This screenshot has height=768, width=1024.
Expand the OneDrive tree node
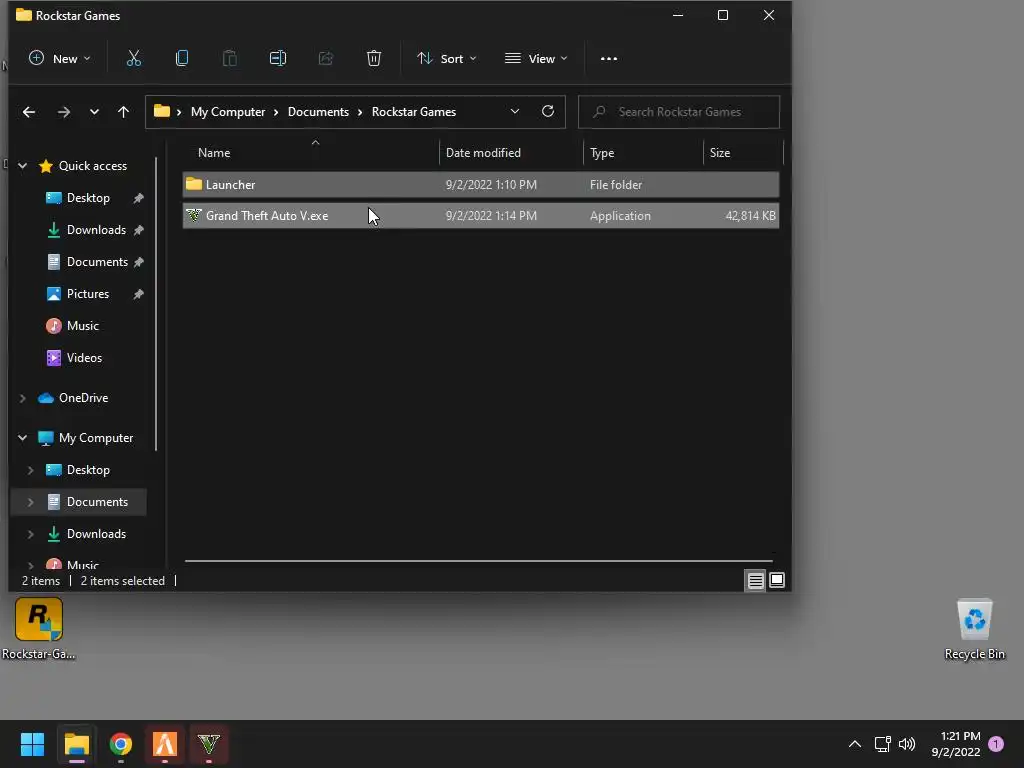coord(22,398)
